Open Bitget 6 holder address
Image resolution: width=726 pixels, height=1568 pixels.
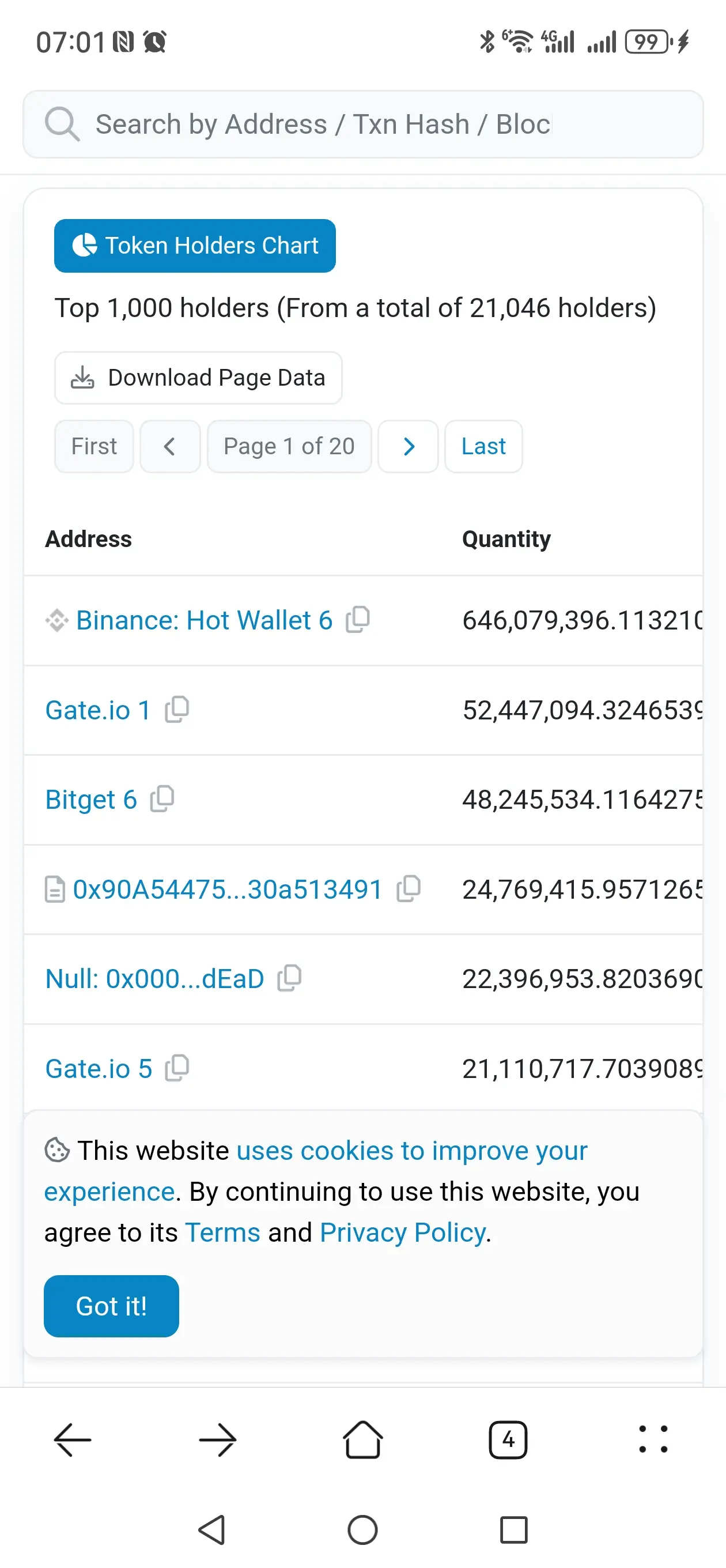click(x=91, y=799)
